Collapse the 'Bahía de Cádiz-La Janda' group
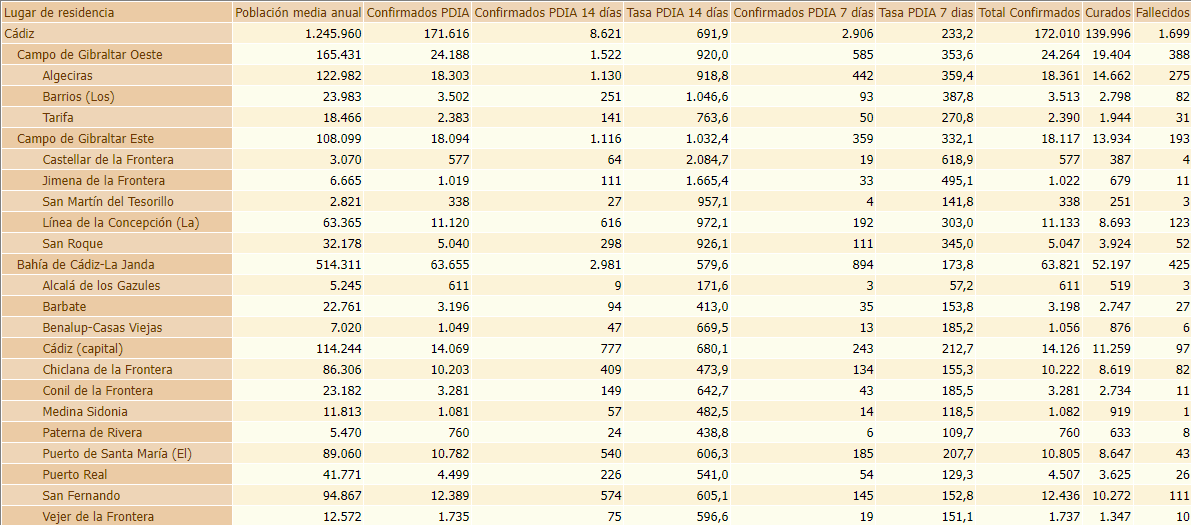Image resolution: width=1191 pixels, height=525 pixels. (x=85, y=265)
